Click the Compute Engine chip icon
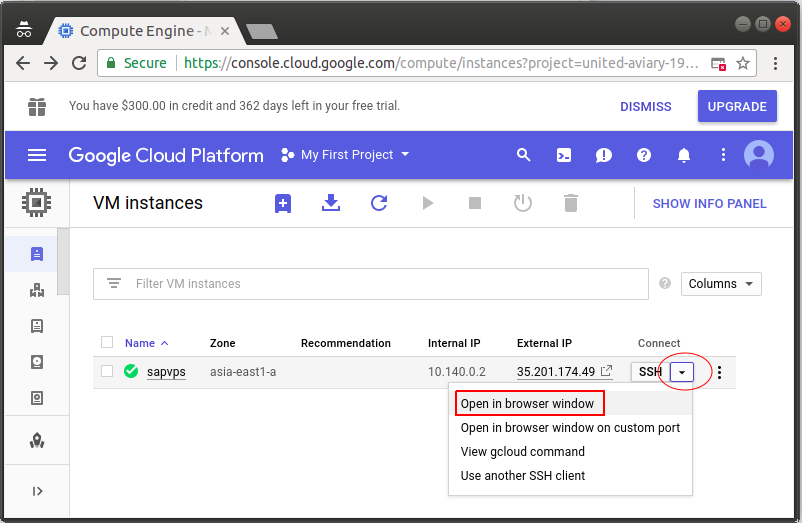The width and height of the screenshot is (802, 523). 36,203
